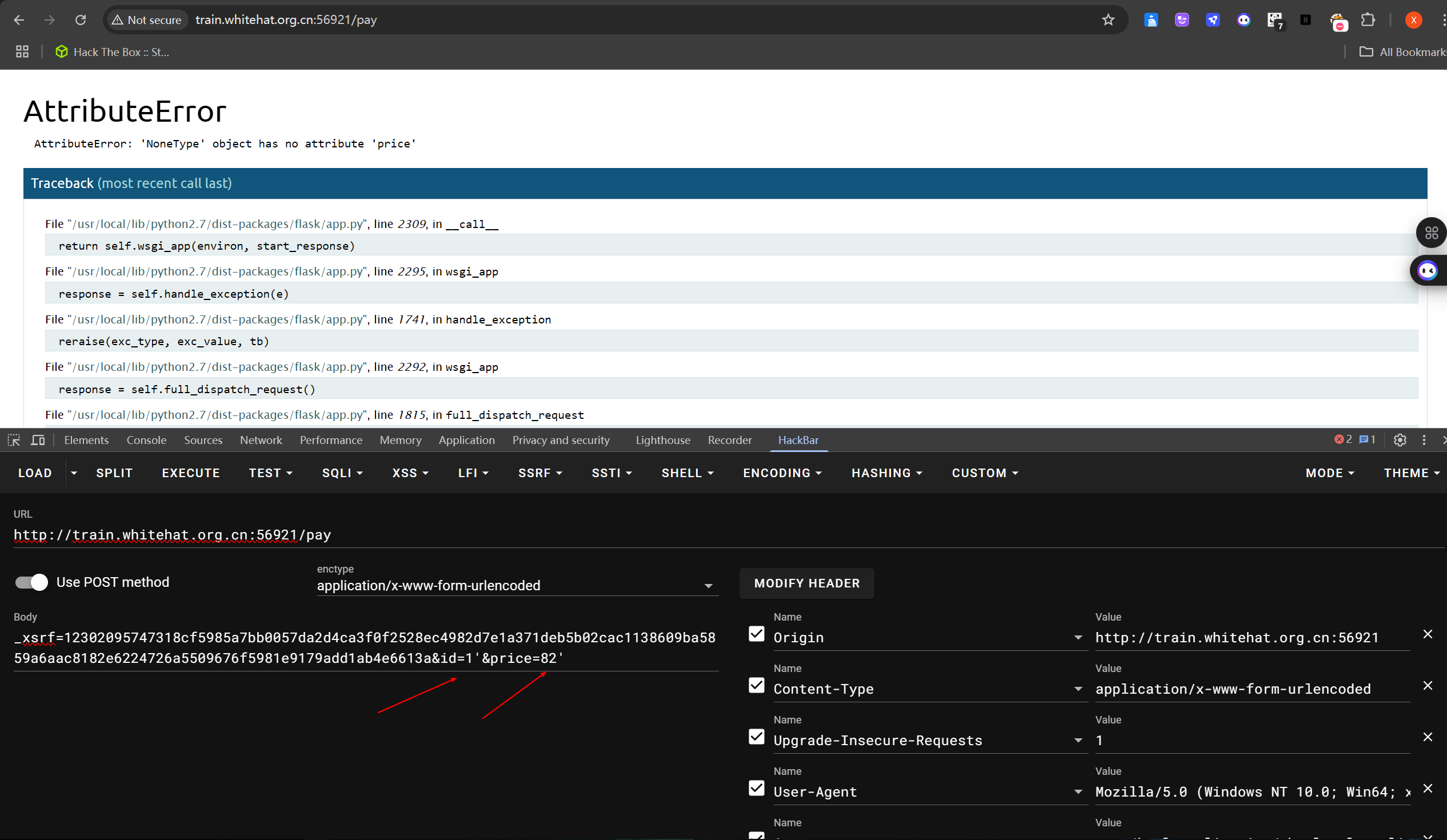Switch to the Elements tab
Screen dimensions: 1447x840
tap(86, 440)
